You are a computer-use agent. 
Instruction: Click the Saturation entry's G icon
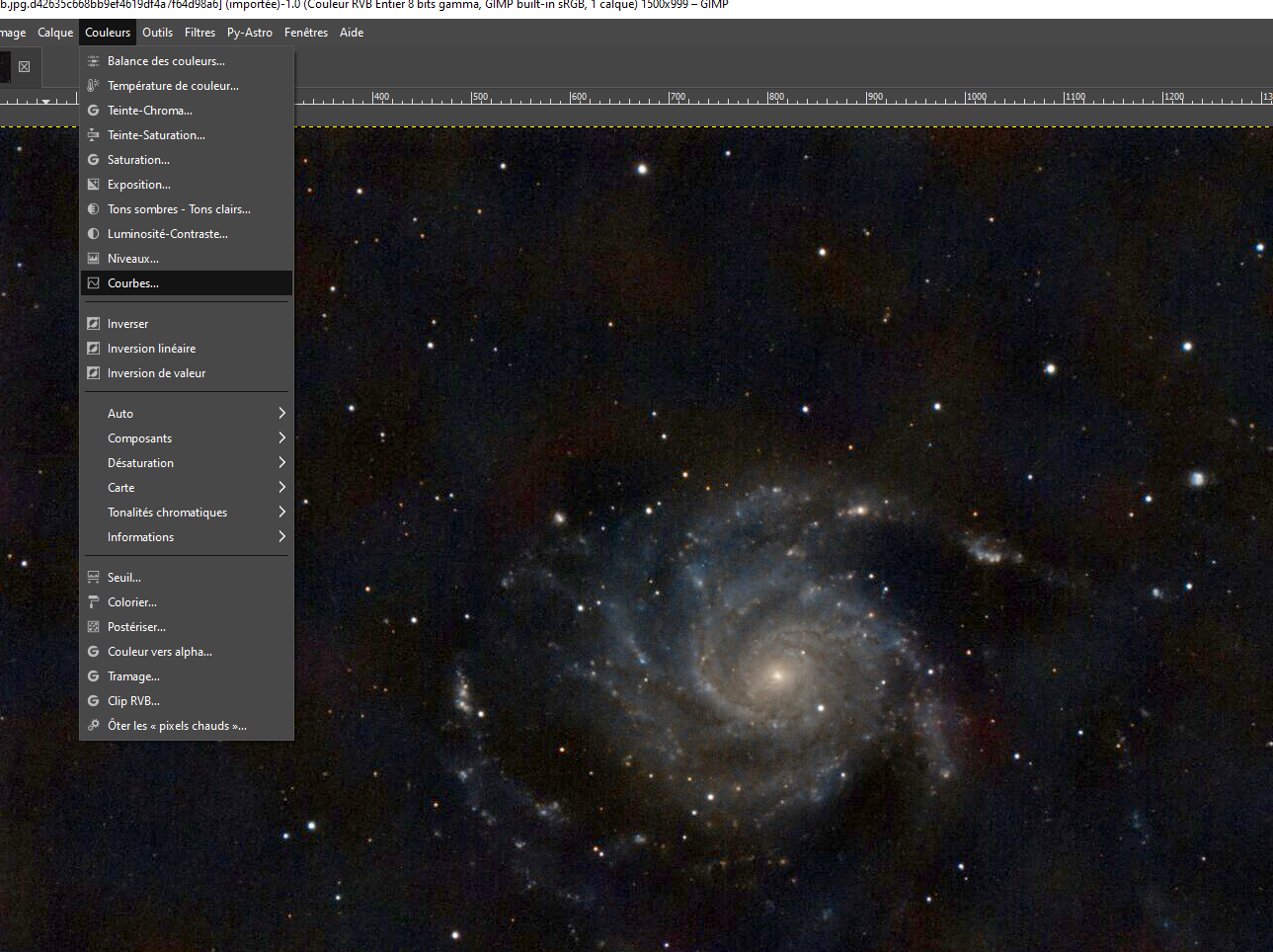[x=93, y=160]
